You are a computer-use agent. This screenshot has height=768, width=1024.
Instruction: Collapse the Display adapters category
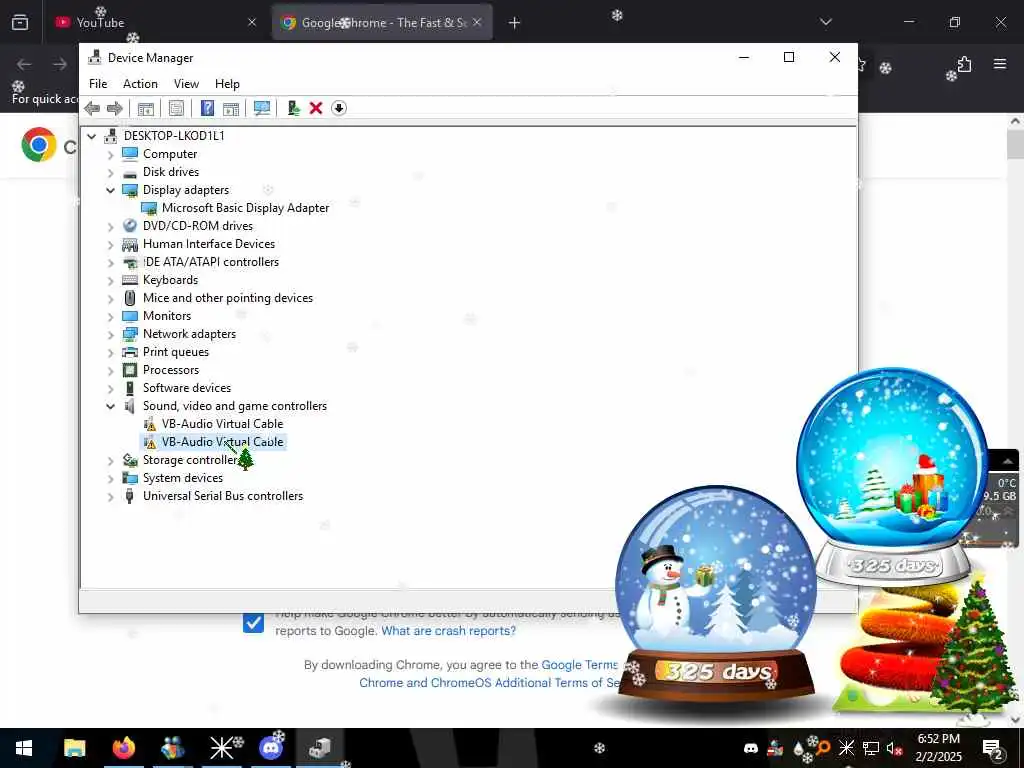point(110,191)
